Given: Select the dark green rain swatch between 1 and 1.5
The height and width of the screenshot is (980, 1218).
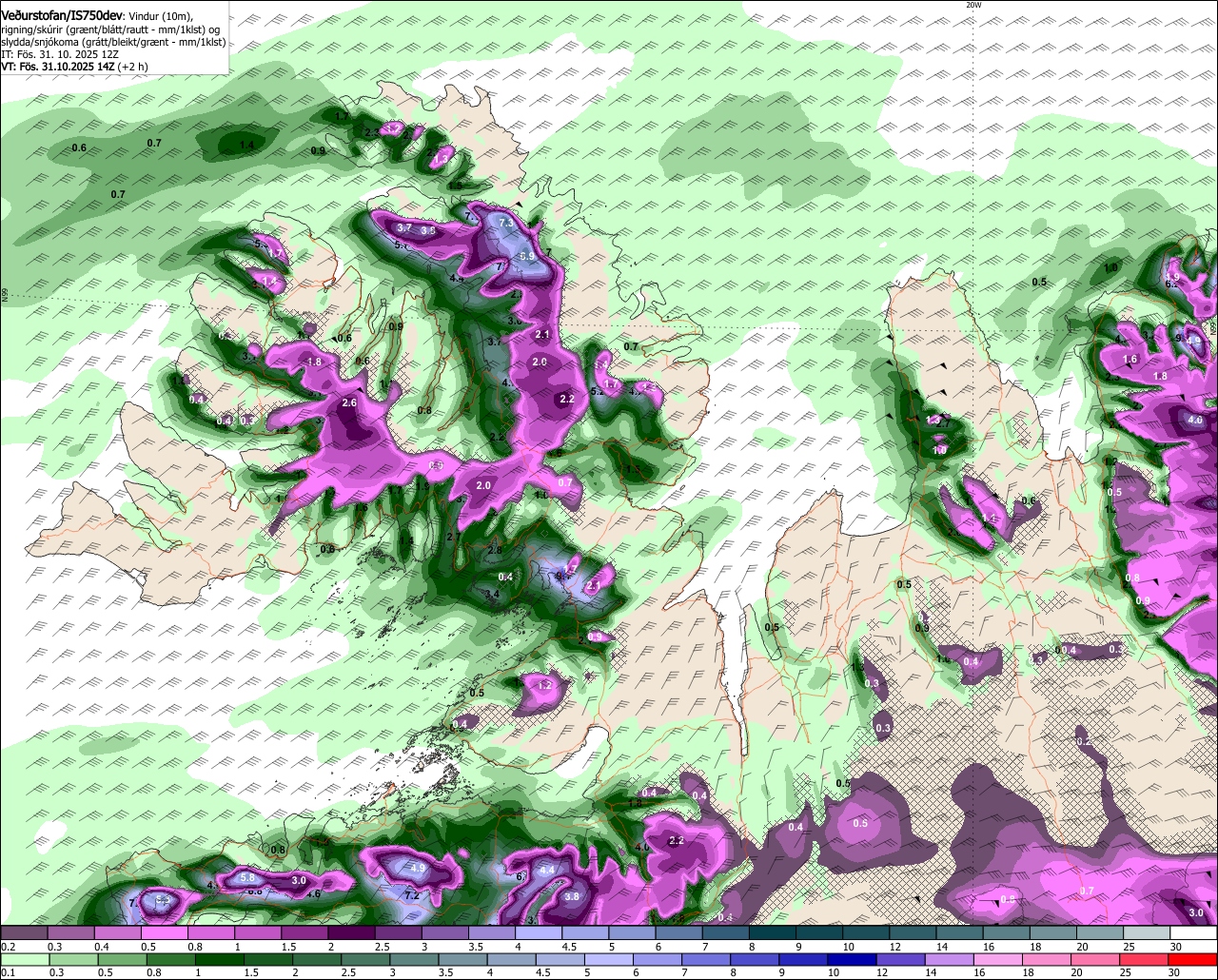Looking at the screenshot, I should click(221, 959).
